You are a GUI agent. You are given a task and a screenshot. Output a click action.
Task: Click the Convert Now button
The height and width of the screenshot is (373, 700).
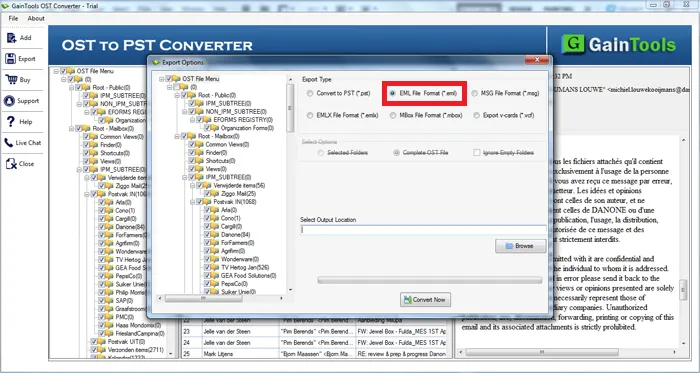(x=425, y=300)
